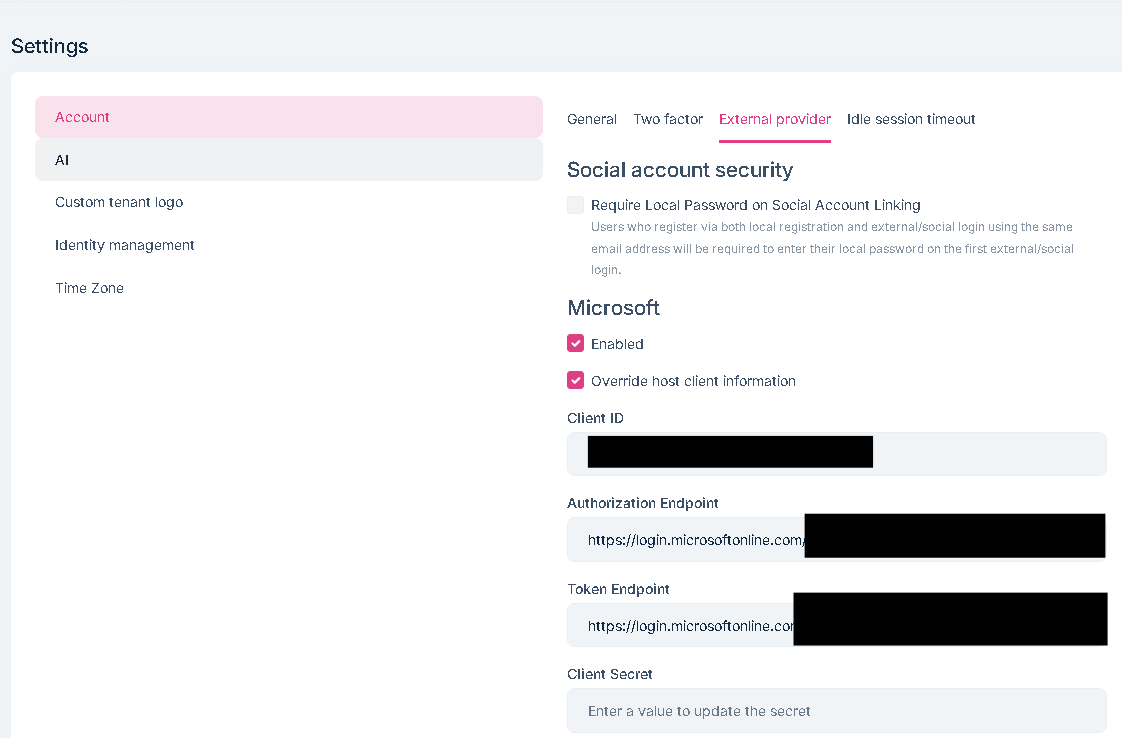Click inside the Client ID field
1122x738 pixels.
point(990,454)
